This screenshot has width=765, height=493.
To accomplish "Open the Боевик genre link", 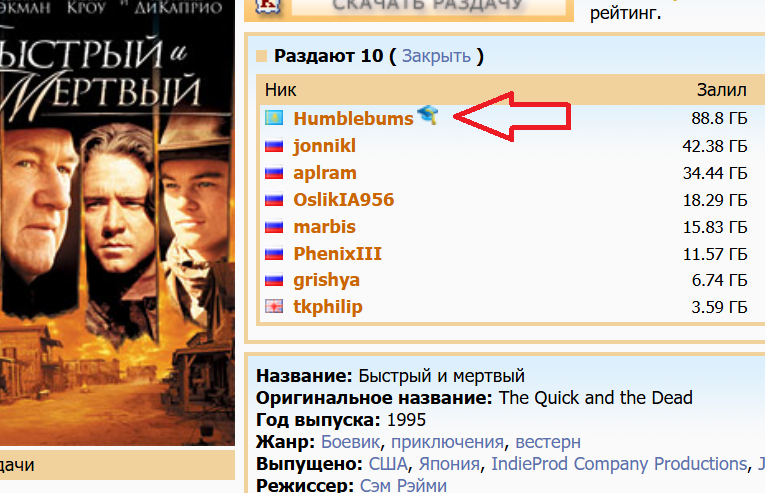I will point(350,442).
